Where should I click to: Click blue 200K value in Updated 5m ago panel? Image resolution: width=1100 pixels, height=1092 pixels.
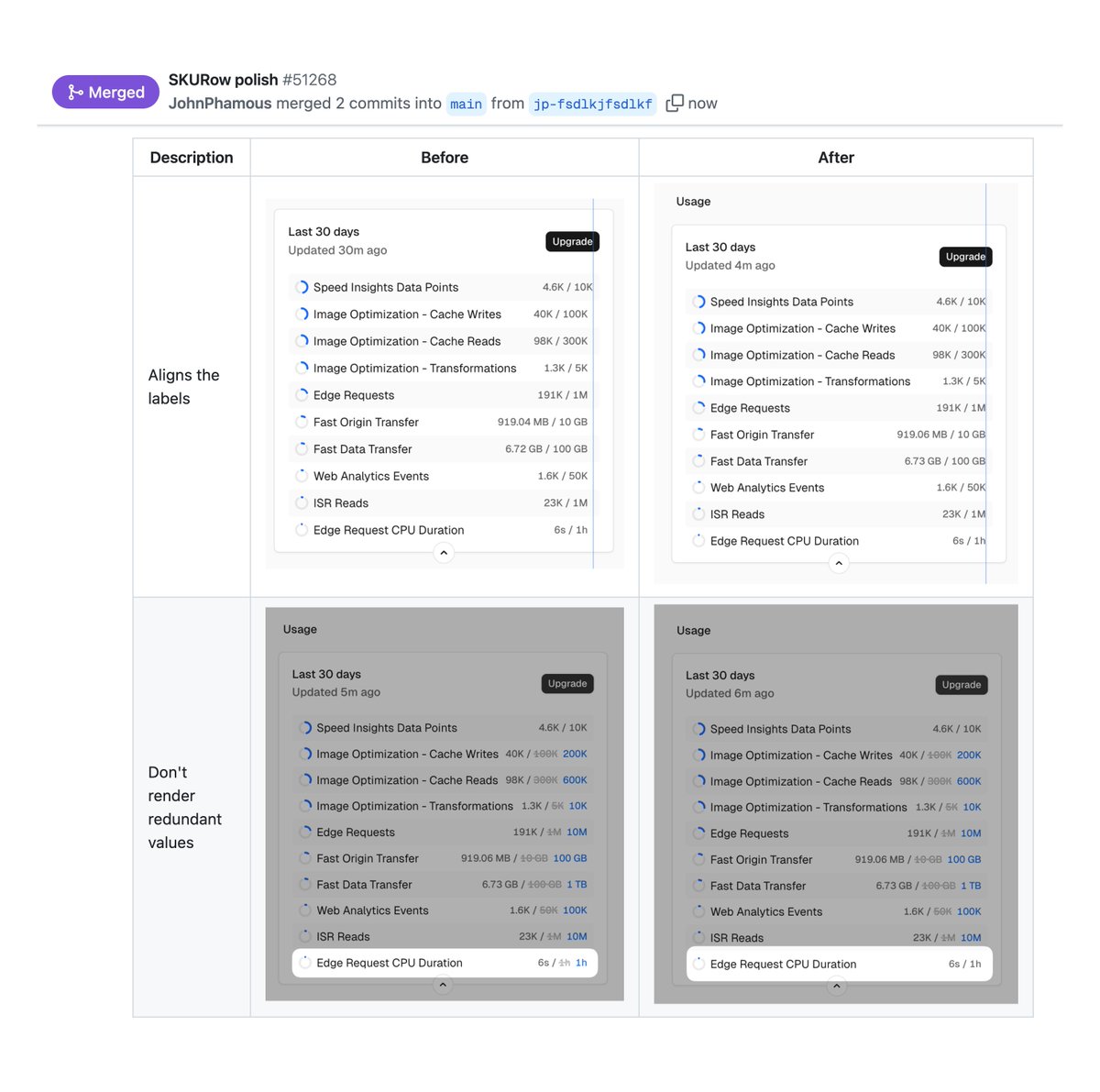tap(575, 754)
